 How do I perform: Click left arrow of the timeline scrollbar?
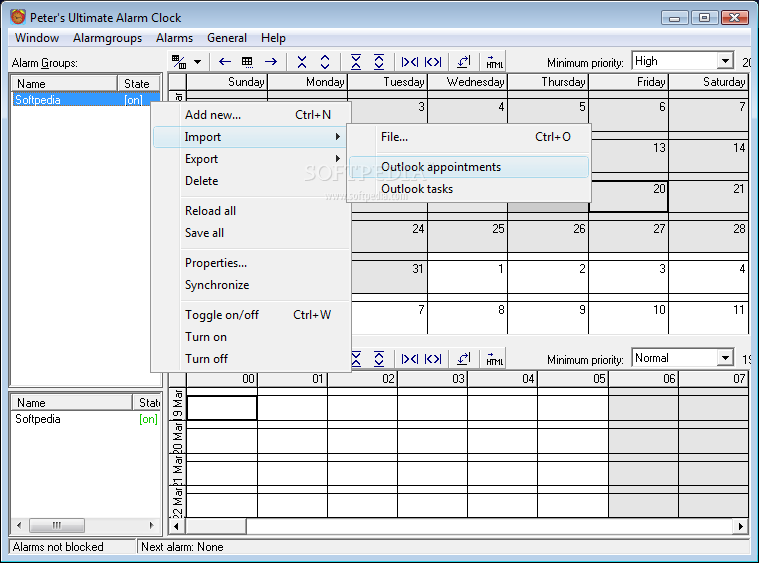coord(176,526)
